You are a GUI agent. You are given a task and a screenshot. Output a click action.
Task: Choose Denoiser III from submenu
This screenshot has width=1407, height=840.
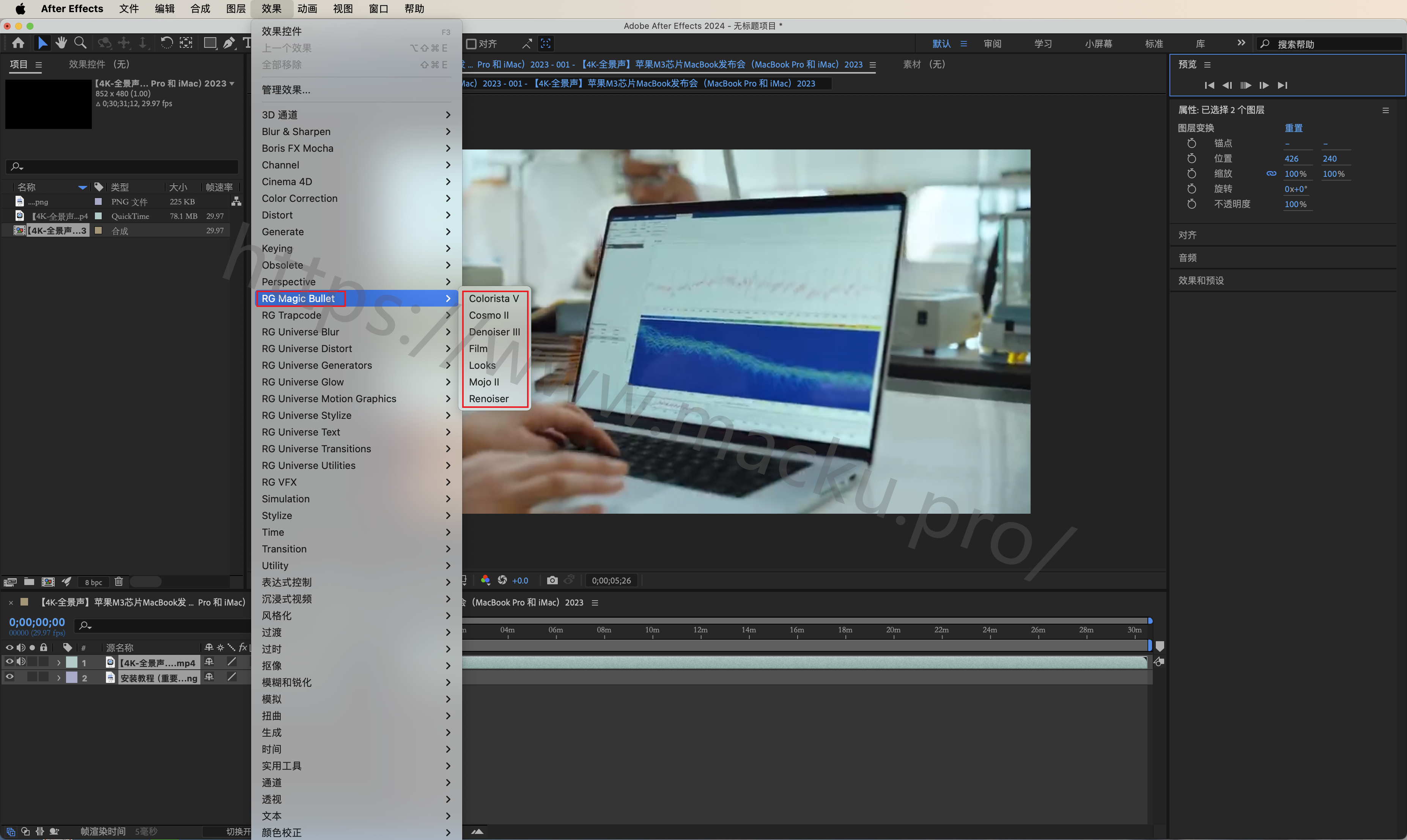point(495,332)
